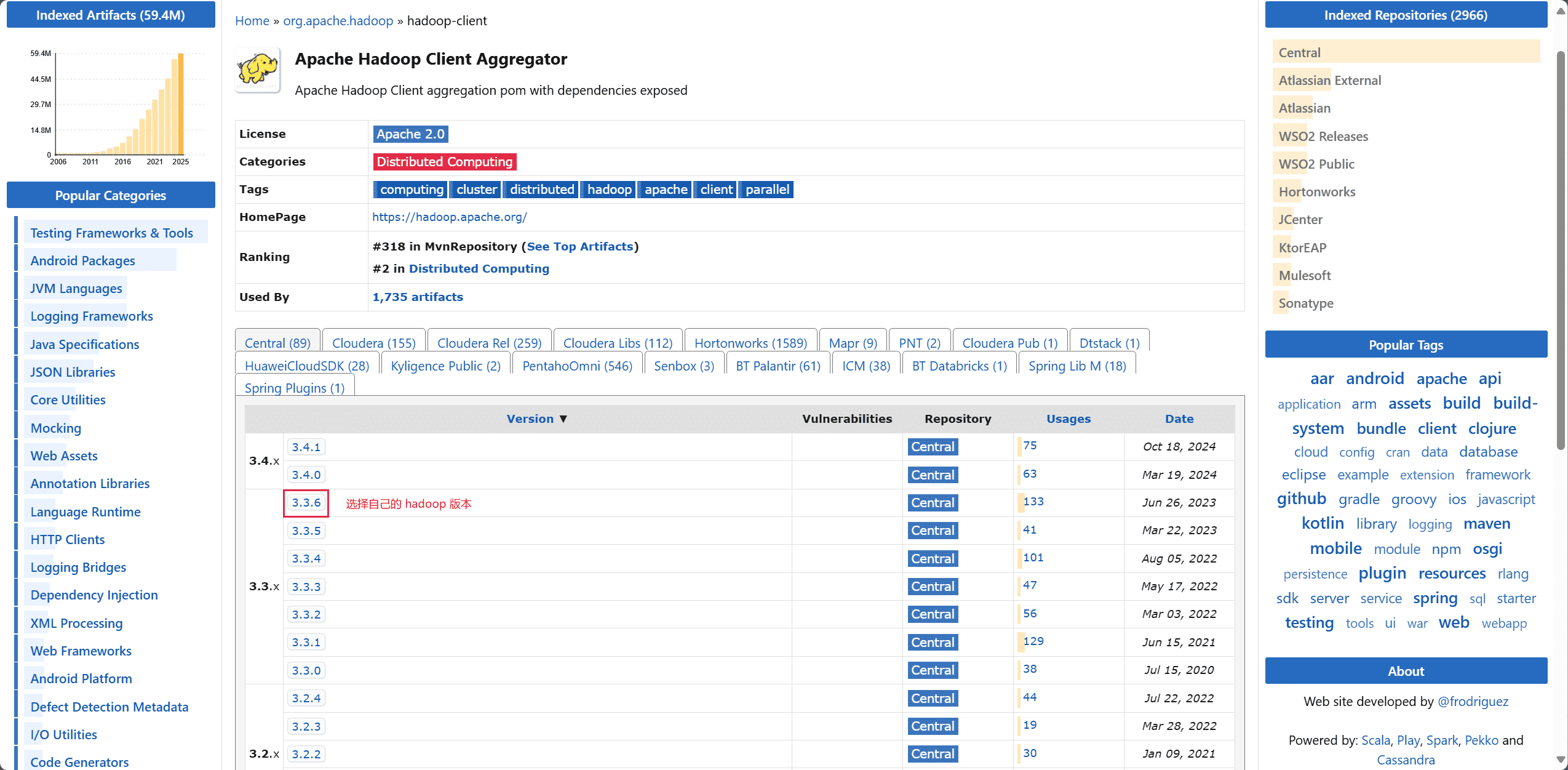Open the JCenter repository
Image resolution: width=1568 pixels, height=770 pixels.
(x=1300, y=219)
